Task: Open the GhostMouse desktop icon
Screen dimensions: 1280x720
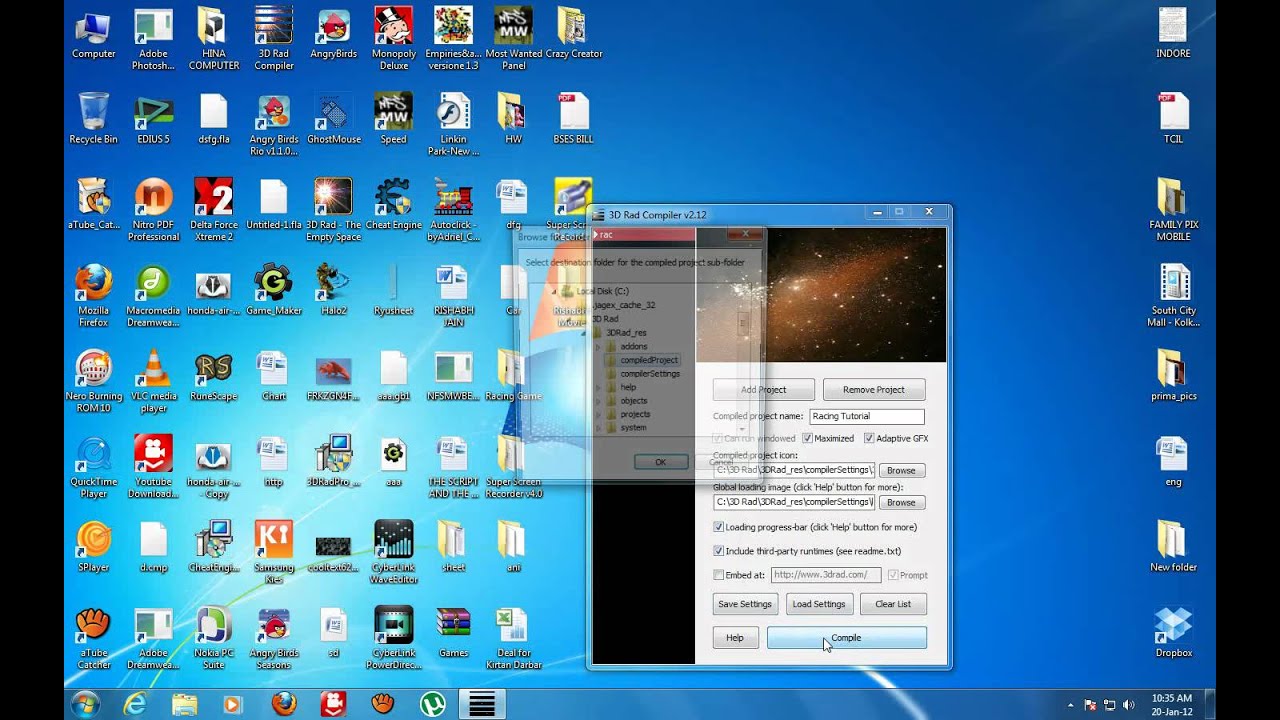Action: tap(334, 119)
